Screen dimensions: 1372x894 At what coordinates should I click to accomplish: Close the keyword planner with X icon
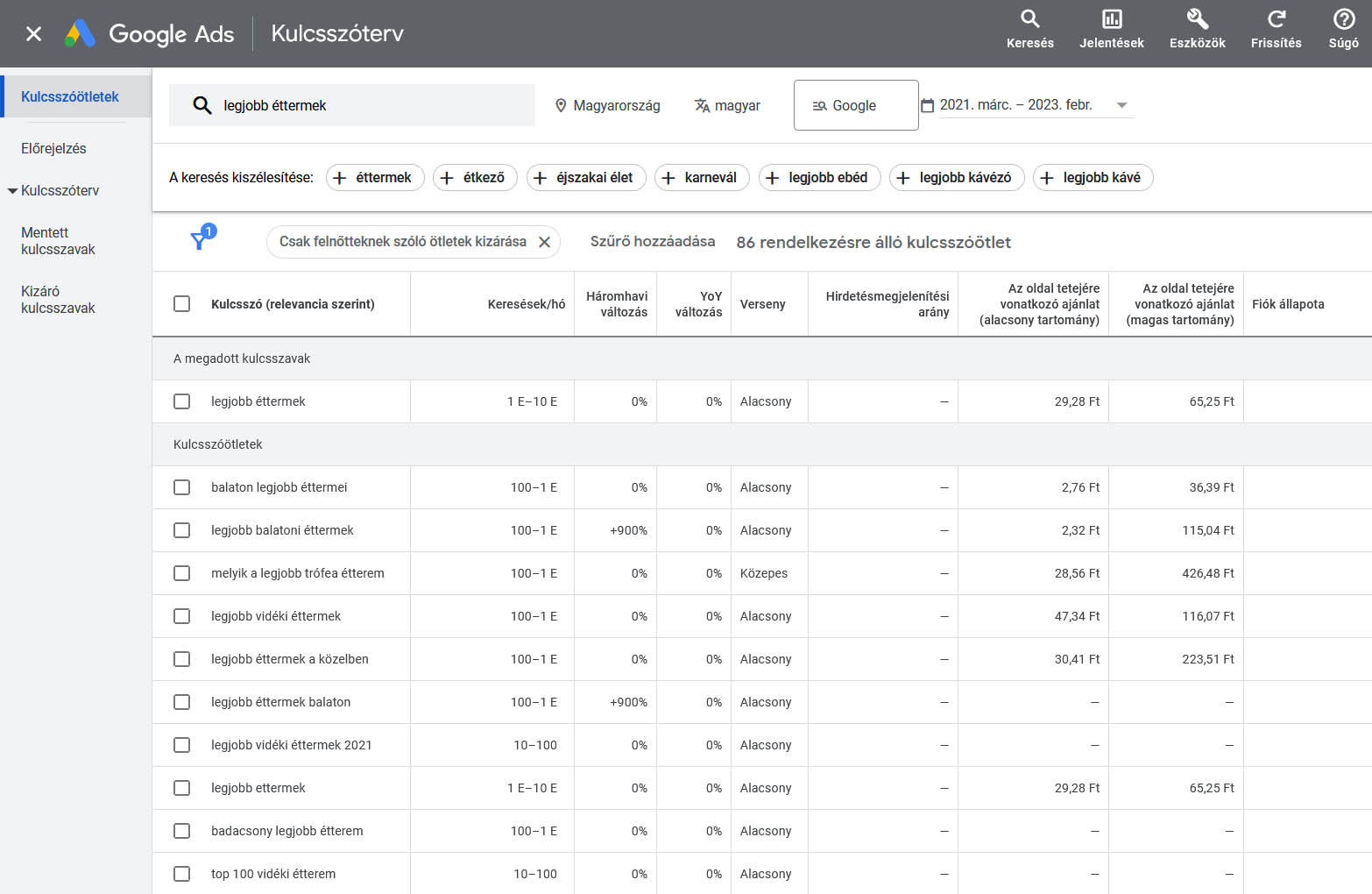(33, 34)
